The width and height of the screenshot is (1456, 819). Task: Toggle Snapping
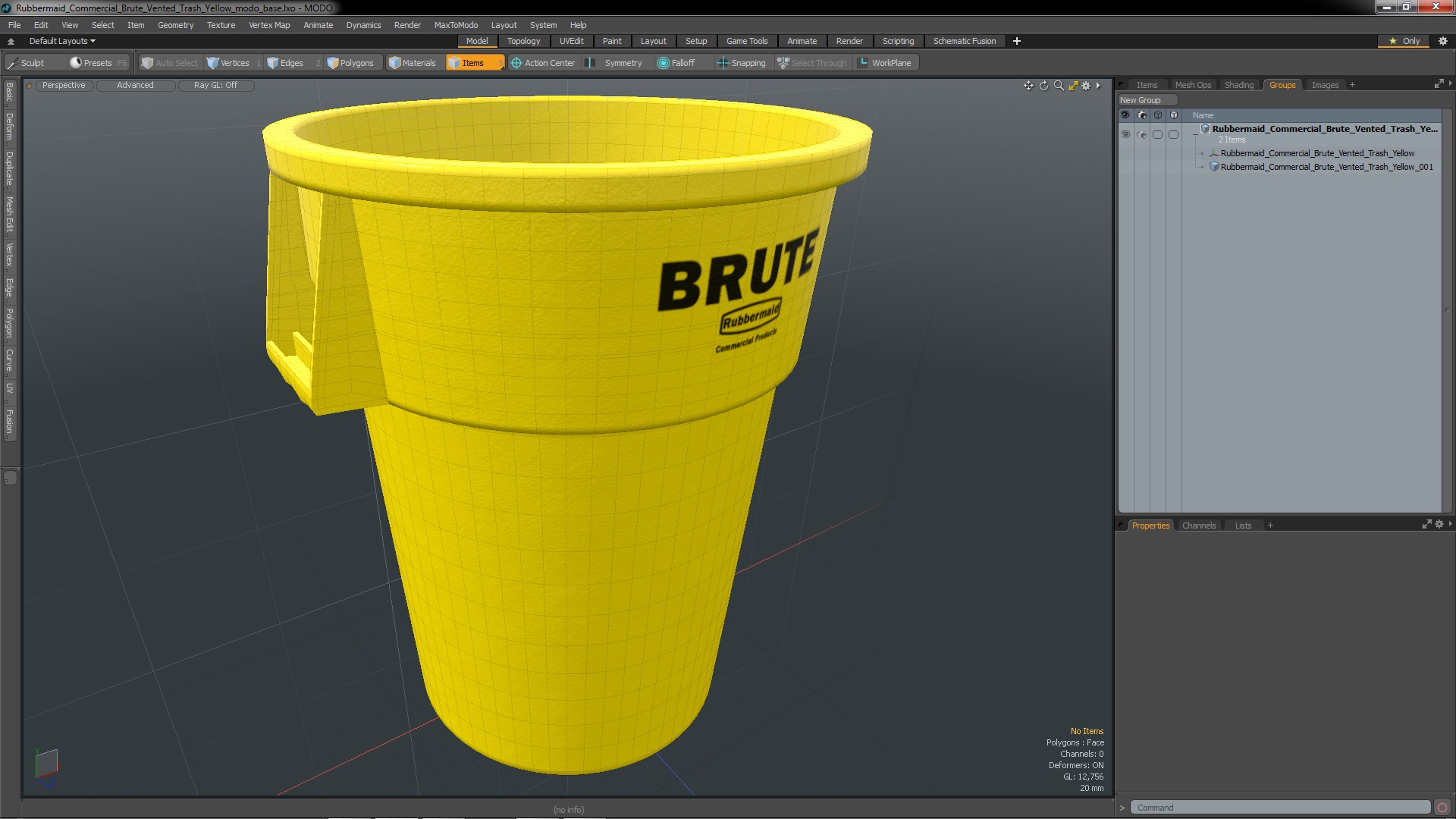point(742,63)
